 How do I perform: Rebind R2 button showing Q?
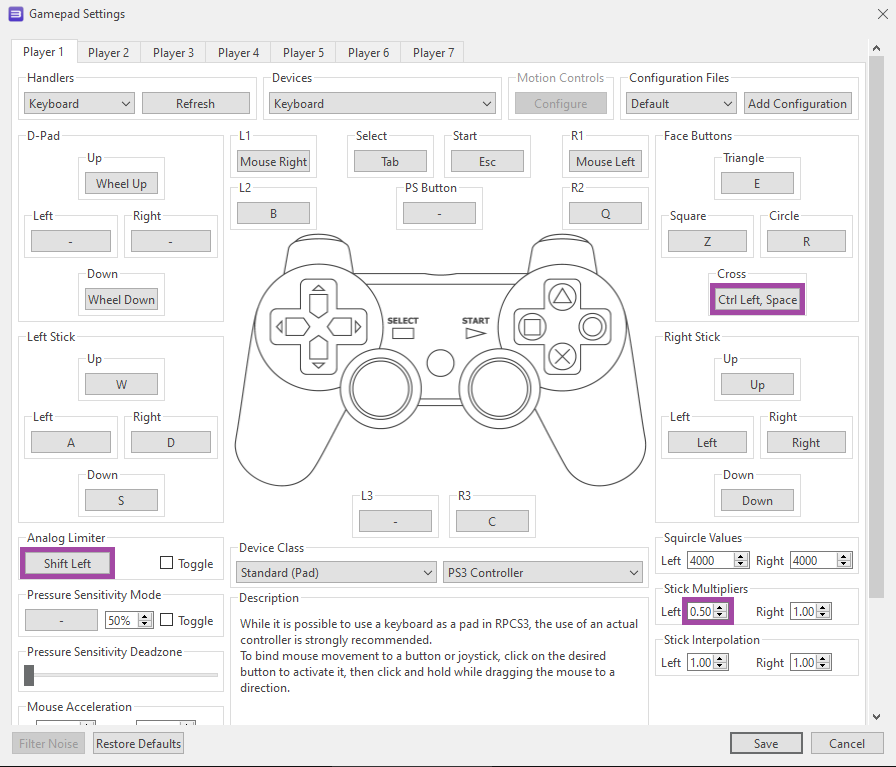click(x=605, y=213)
